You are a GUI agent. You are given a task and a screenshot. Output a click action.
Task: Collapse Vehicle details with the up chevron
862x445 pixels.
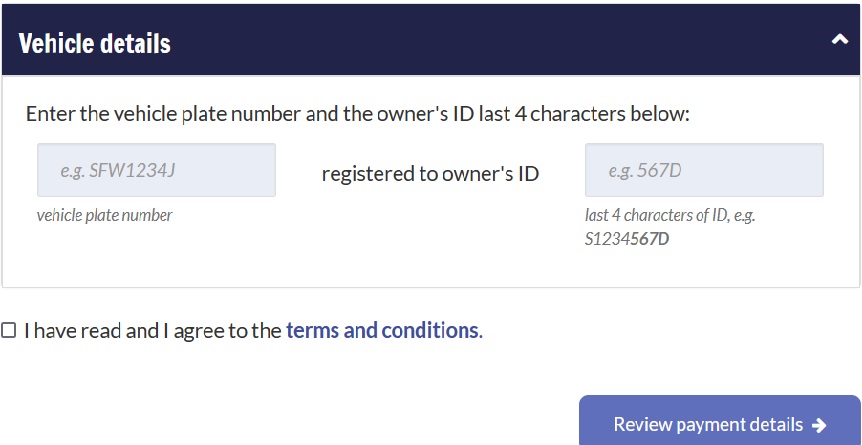[x=838, y=40]
